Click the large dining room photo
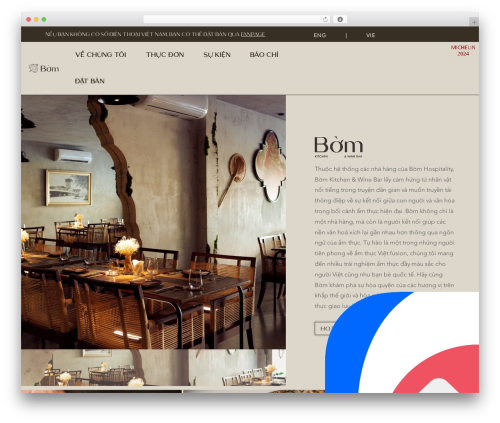 [x=153, y=222]
